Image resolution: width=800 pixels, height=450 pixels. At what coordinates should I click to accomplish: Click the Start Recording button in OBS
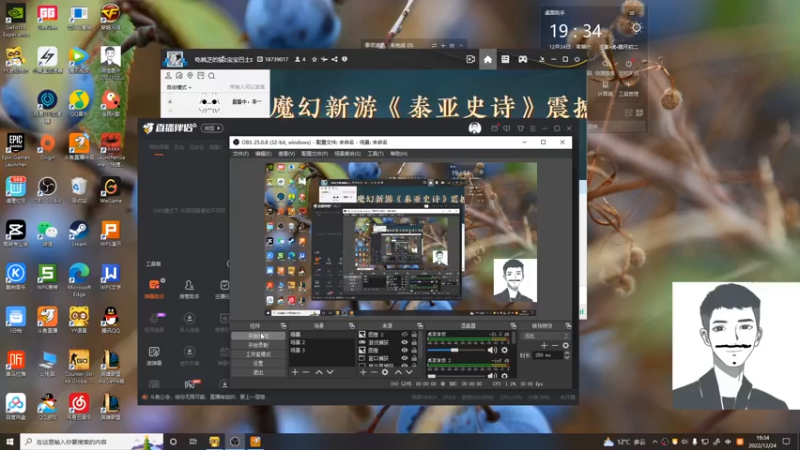258,345
